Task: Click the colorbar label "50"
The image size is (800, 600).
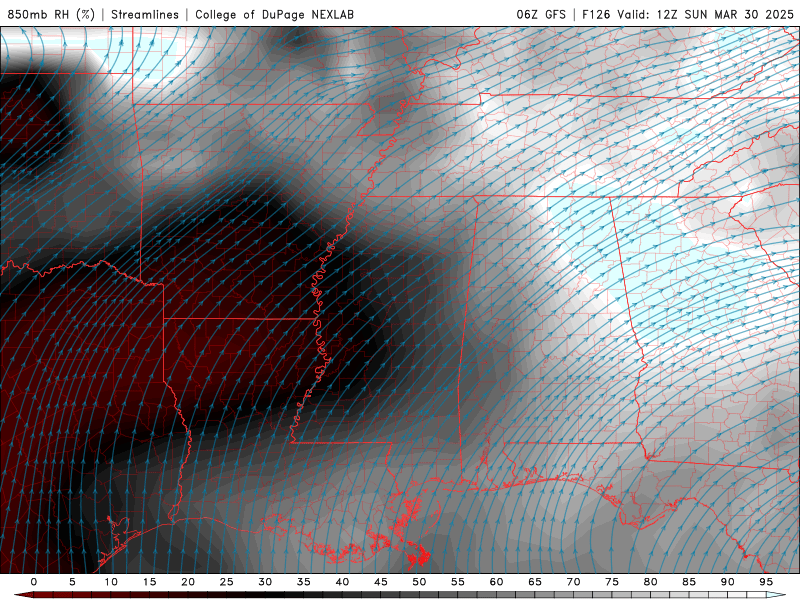Action: (419, 582)
